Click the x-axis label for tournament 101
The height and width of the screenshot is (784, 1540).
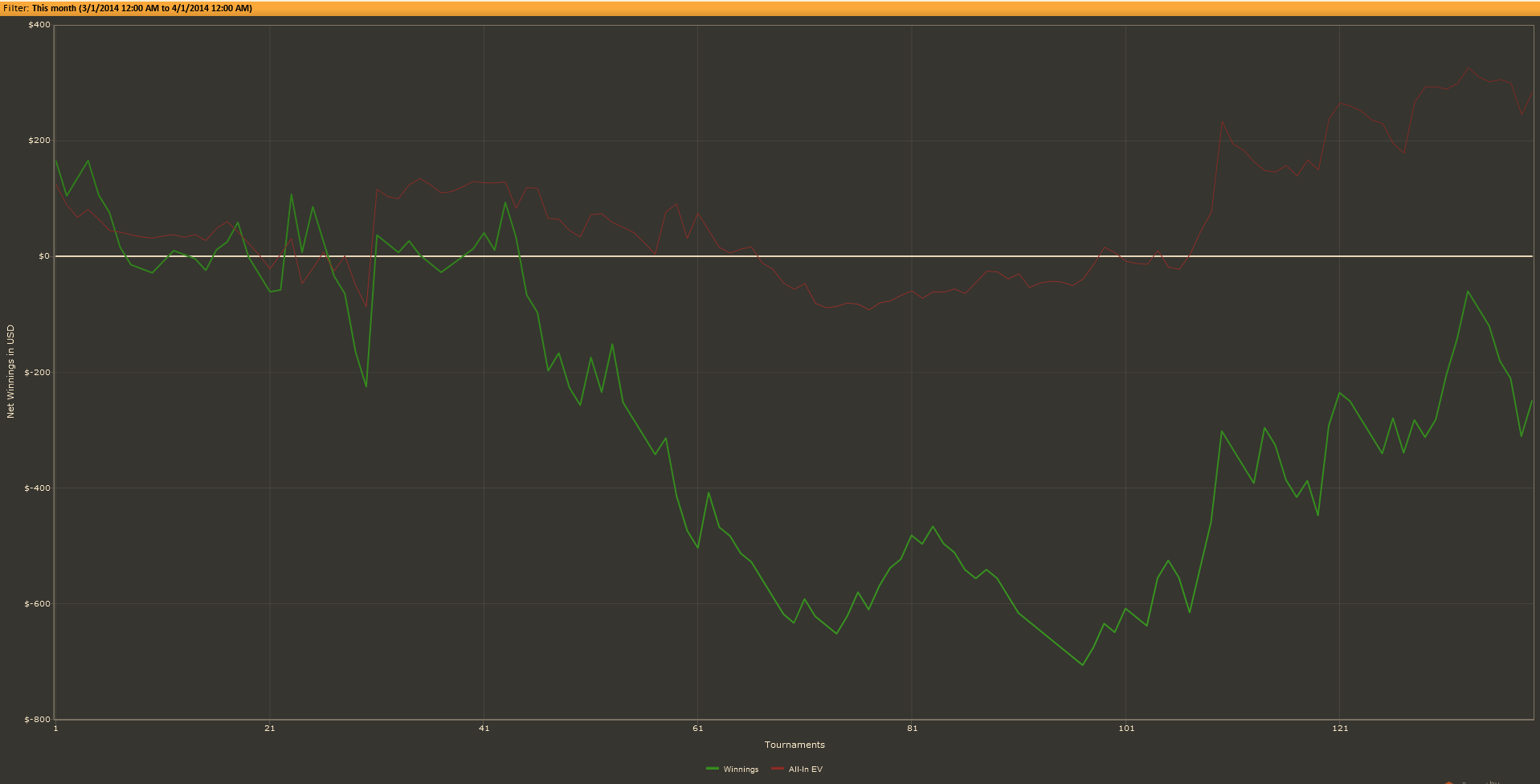pyautogui.click(x=1126, y=729)
